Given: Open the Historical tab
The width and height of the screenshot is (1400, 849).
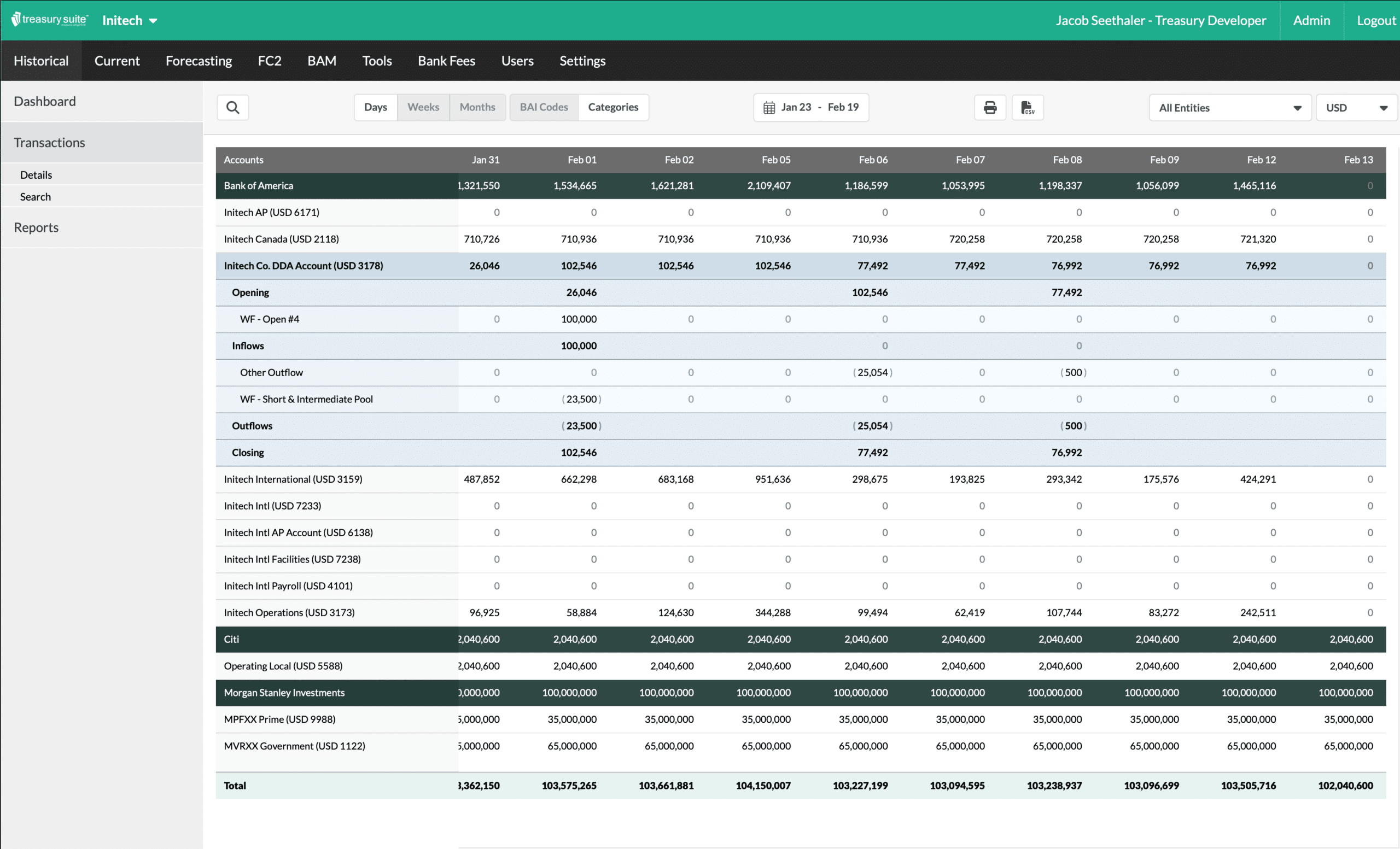Looking at the screenshot, I should pyautogui.click(x=41, y=61).
